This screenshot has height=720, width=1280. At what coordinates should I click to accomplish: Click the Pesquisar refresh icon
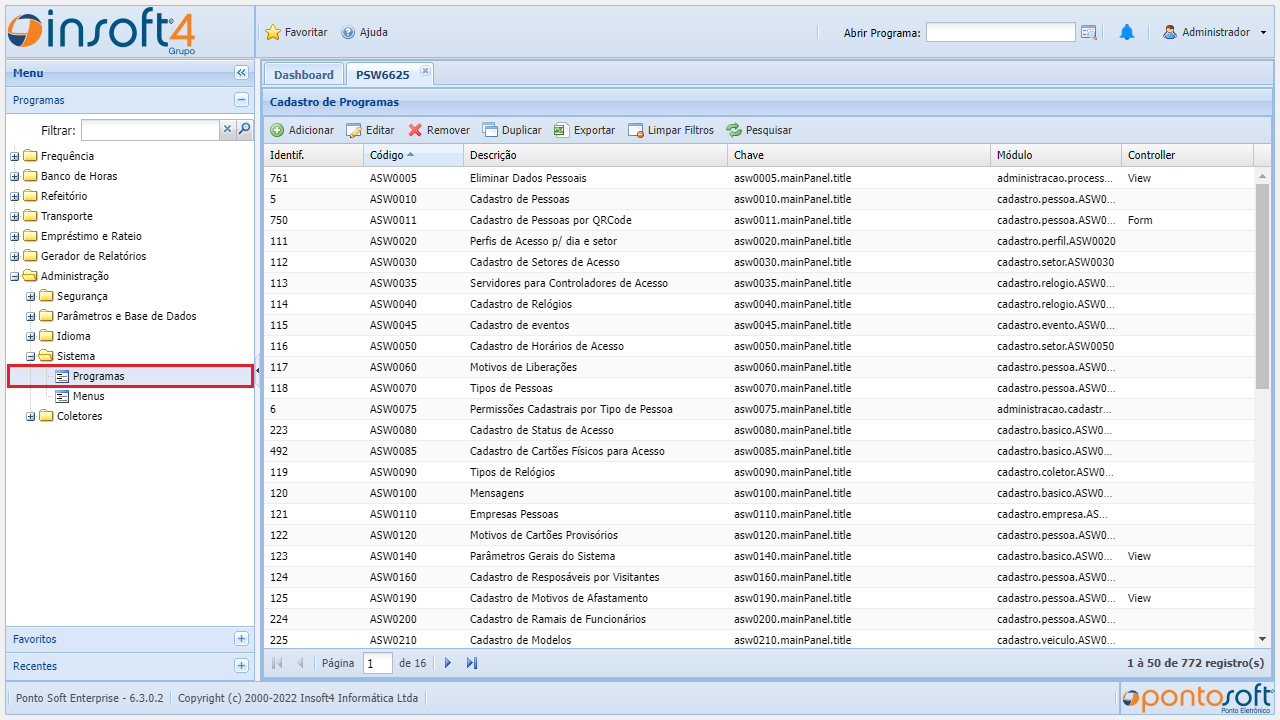pyautogui.click(x=734, y=130)
